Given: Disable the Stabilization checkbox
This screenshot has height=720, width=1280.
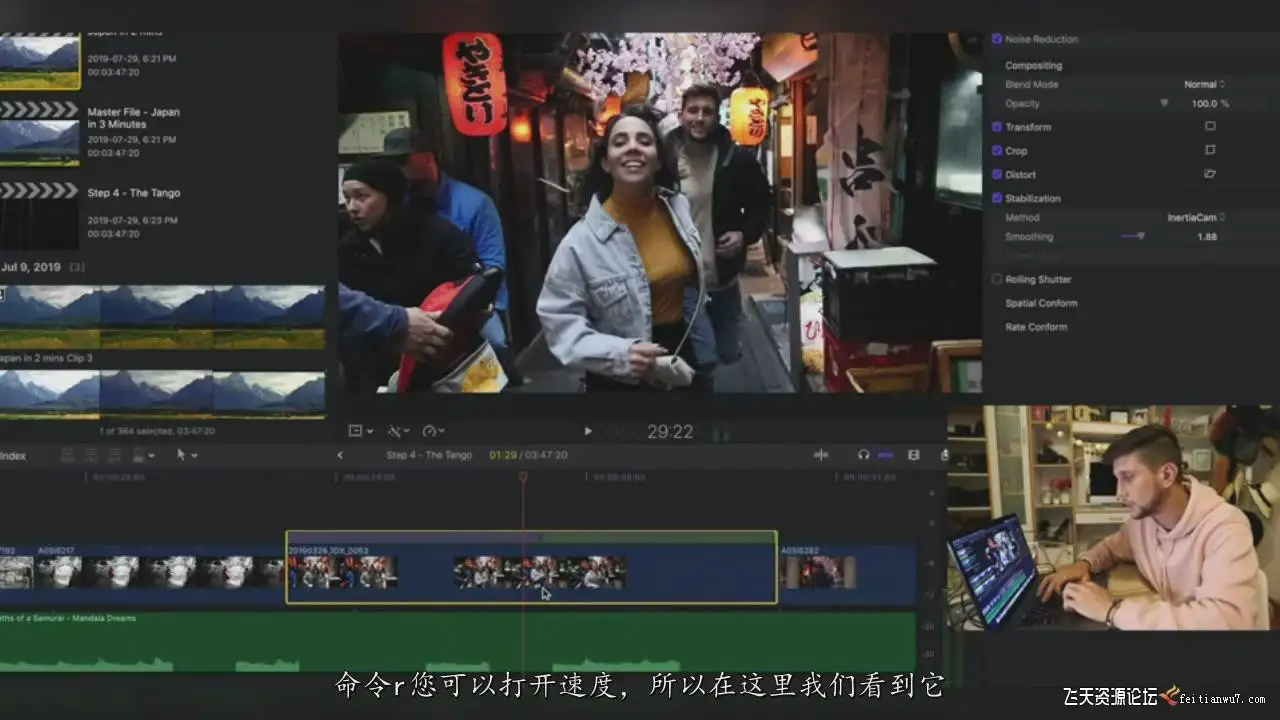Looking at the screenshot, I should pos(996,199).
